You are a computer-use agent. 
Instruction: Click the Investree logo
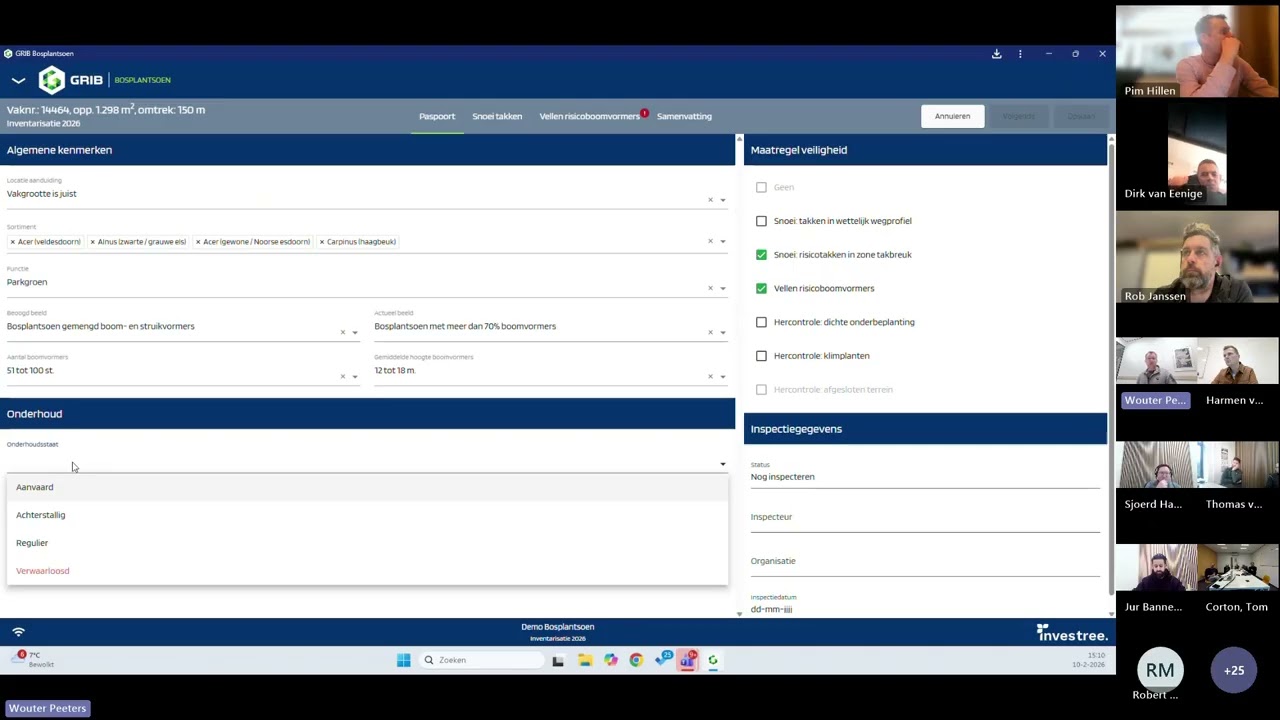1072,633
